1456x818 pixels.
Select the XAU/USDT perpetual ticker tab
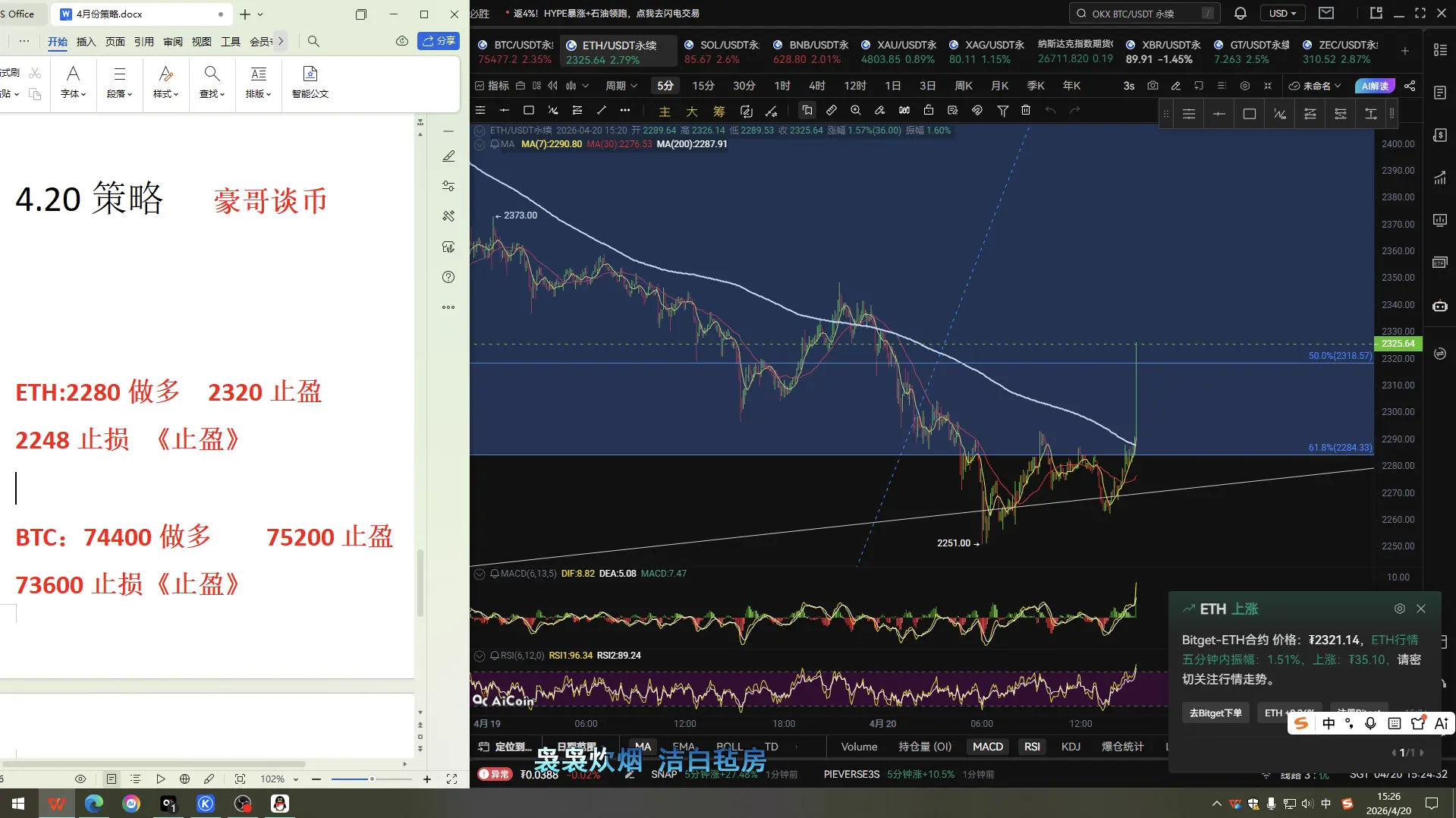(x=899, y=52)
